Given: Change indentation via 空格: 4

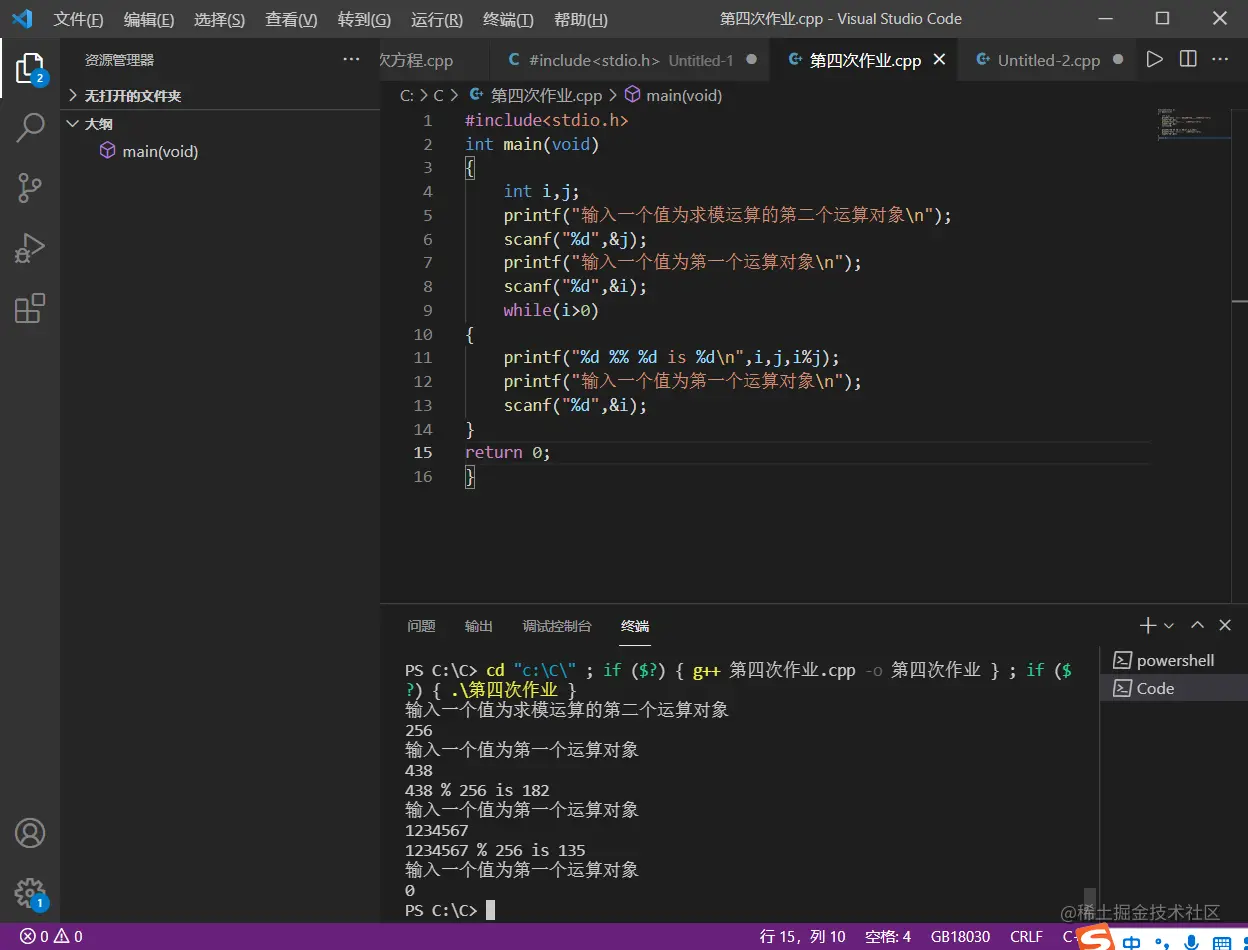Looking at the screenshot, I should tap(888, 937).
